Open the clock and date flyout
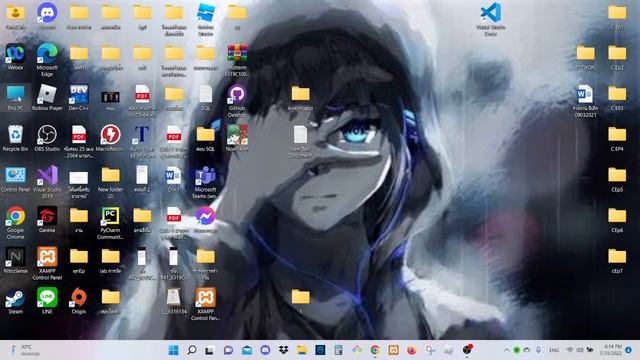 click(611, 350)
